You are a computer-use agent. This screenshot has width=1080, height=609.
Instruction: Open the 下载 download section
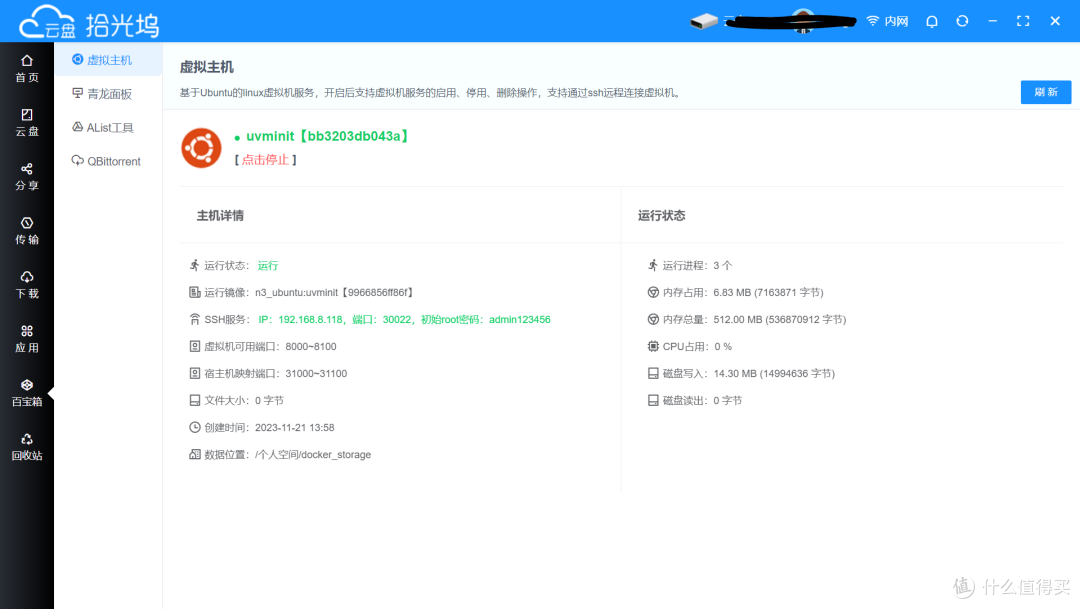click(27, 285)
